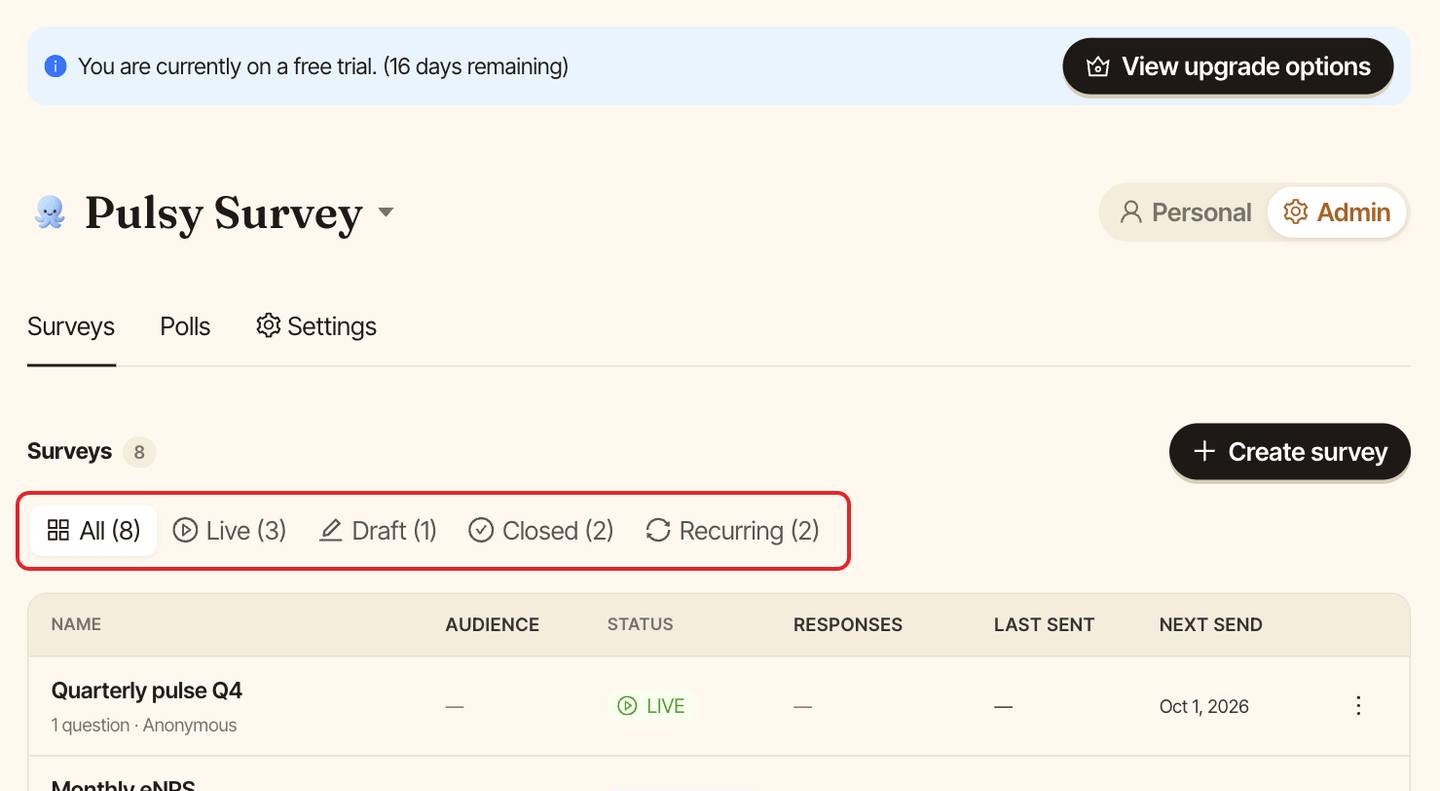
Task: Filter surveys by Live (3)
Action: tap(230, 530)
